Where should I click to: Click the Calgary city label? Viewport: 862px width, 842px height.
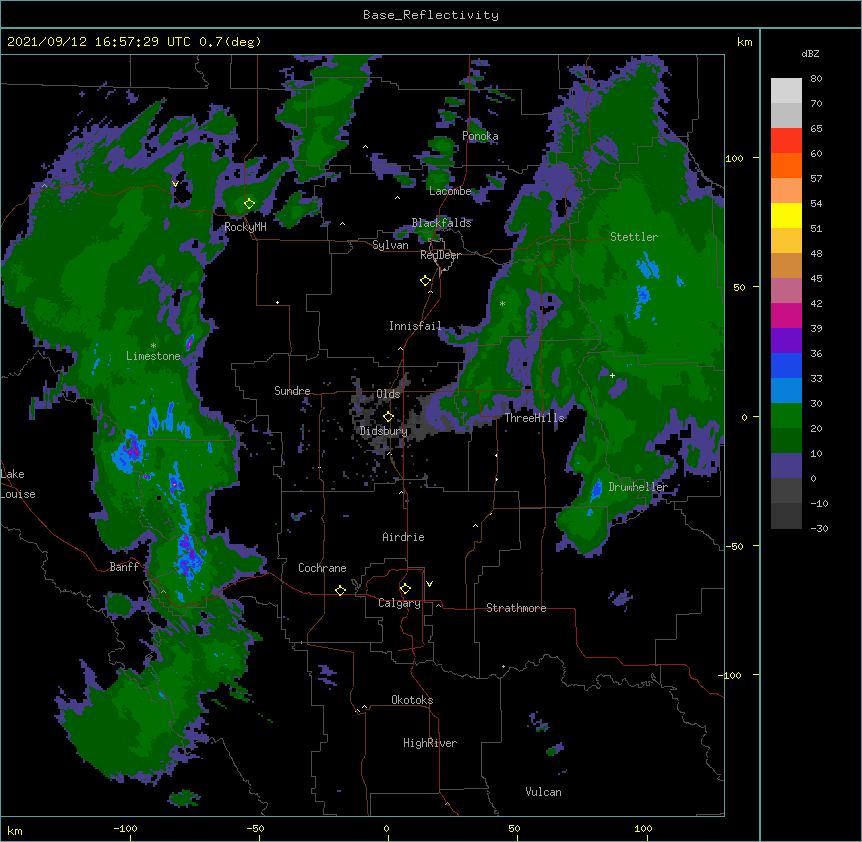click(x=400, y=603)
